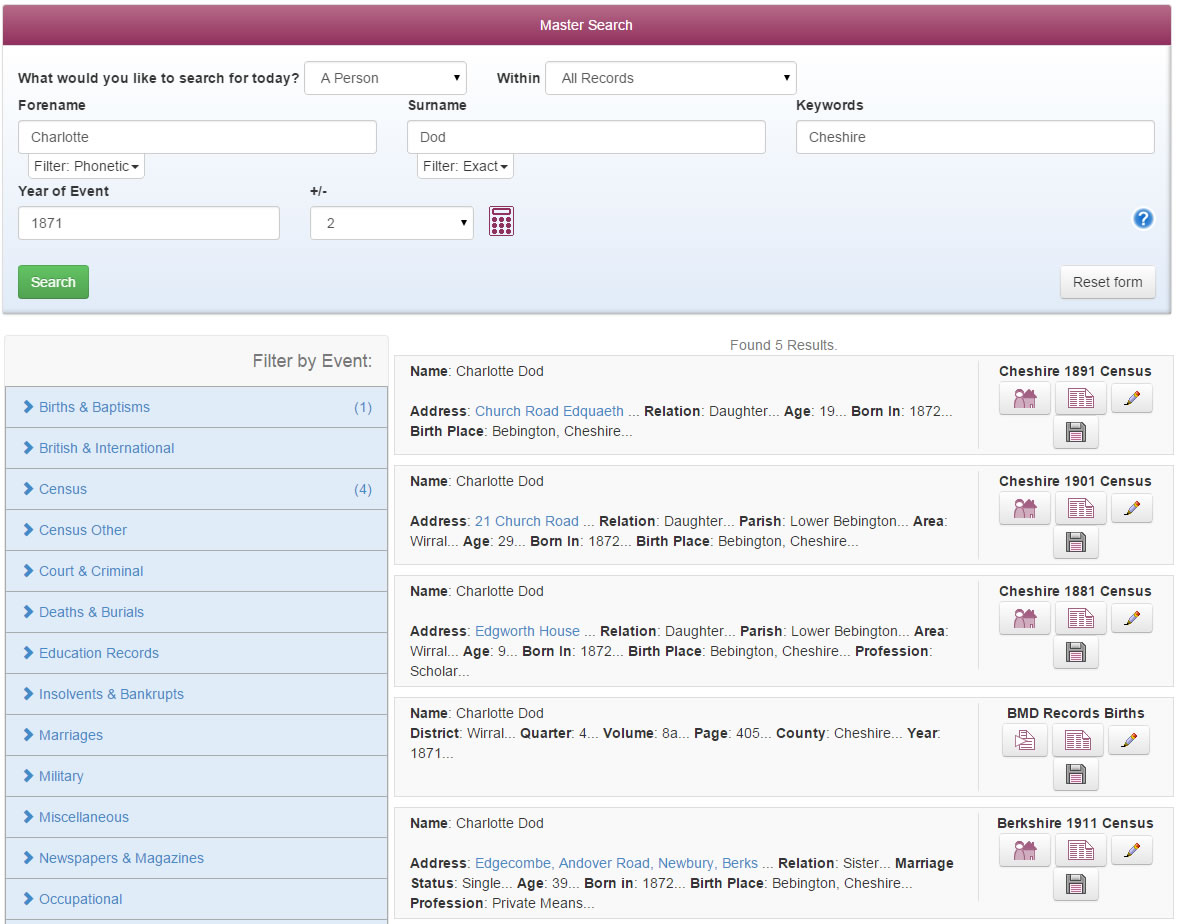Open the +/- year range dropdown
This screenshot has width=1177, height=924.
click(392, 223)
